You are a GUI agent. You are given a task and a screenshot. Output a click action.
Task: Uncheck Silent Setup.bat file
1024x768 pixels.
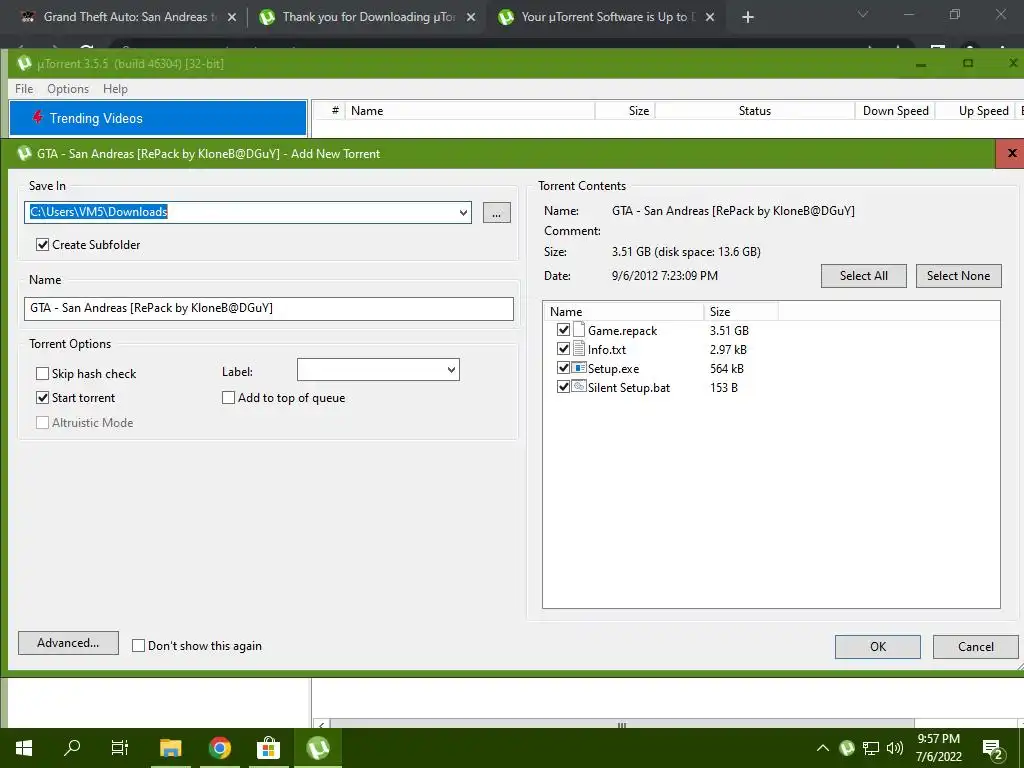(563, 387)
